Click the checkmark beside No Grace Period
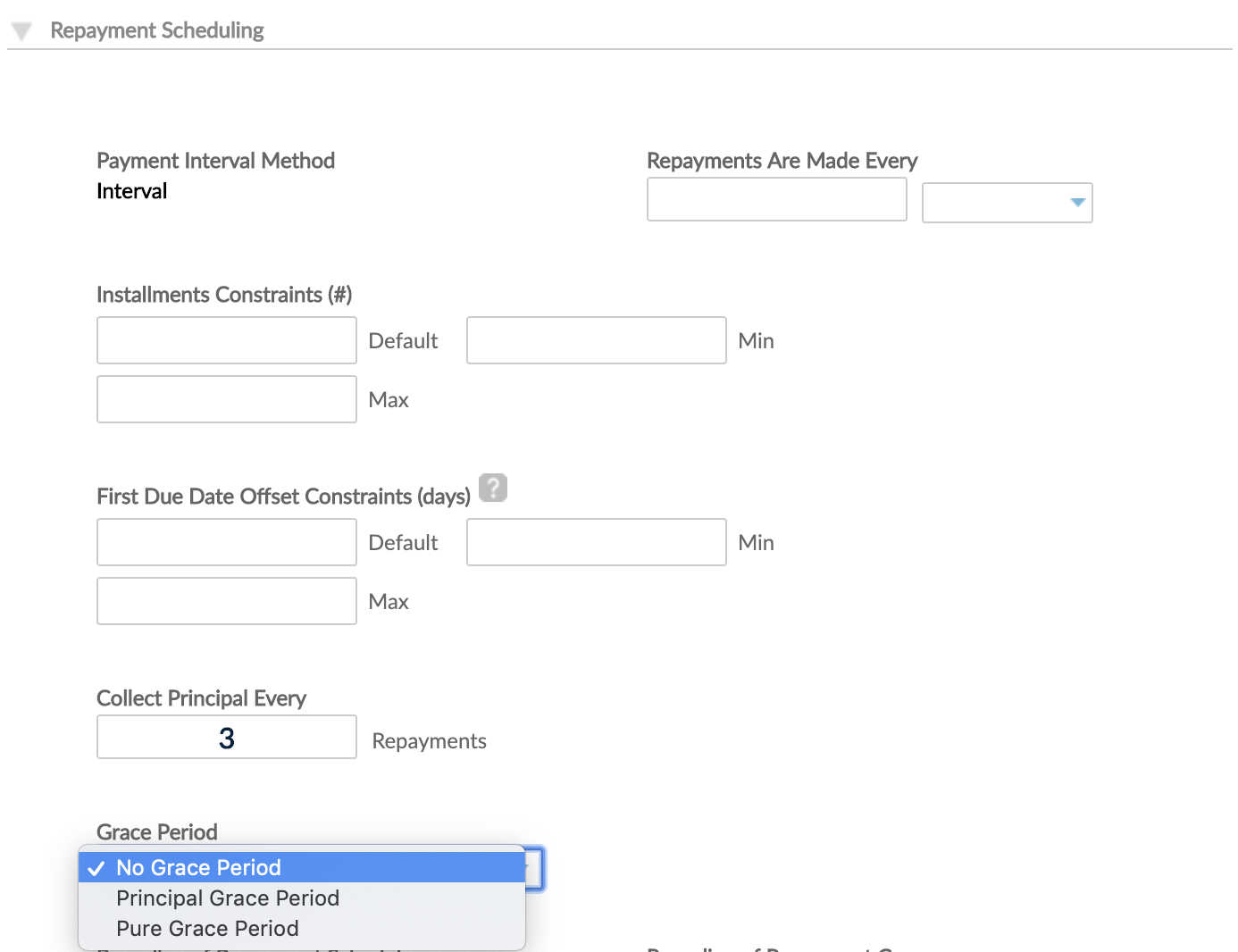The height and width of the screenshot is (952, 1238). [96, 867]
